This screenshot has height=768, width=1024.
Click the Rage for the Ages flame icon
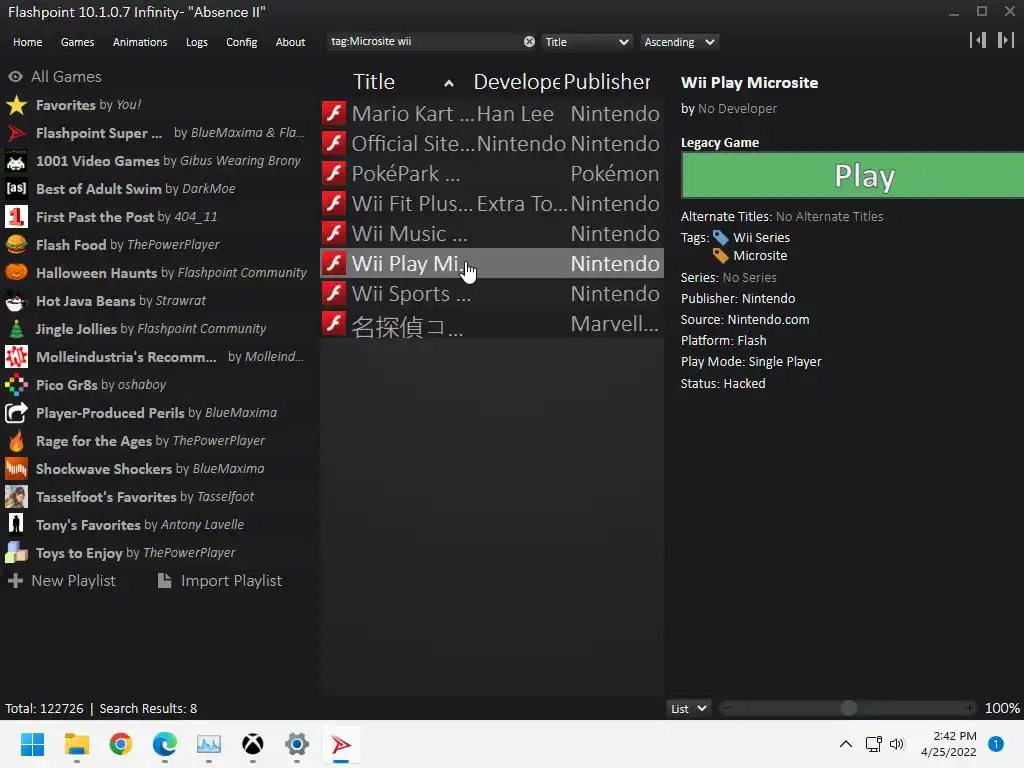tap(16, 441)
